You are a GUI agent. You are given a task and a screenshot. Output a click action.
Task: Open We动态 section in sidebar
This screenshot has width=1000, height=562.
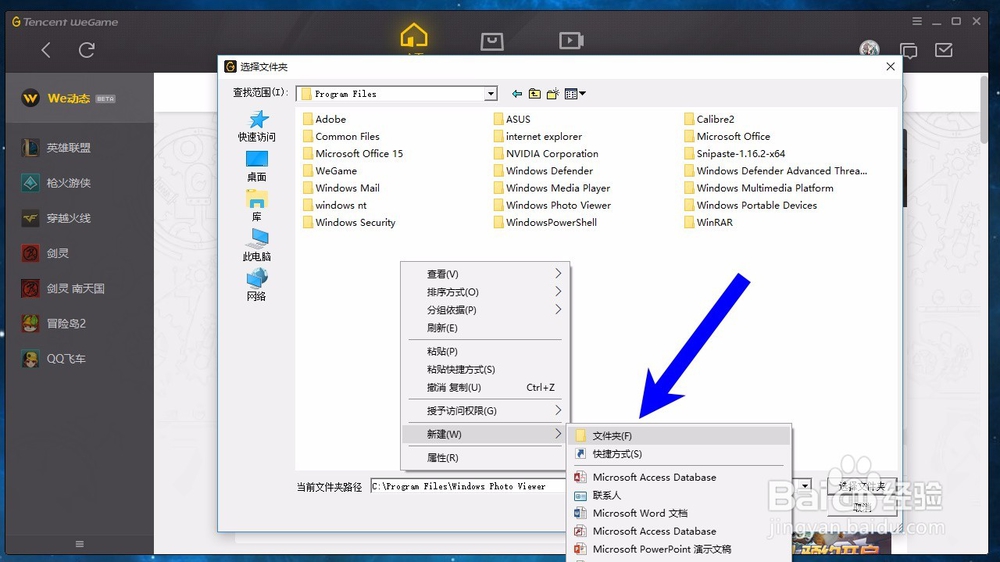tap(80, 98)
